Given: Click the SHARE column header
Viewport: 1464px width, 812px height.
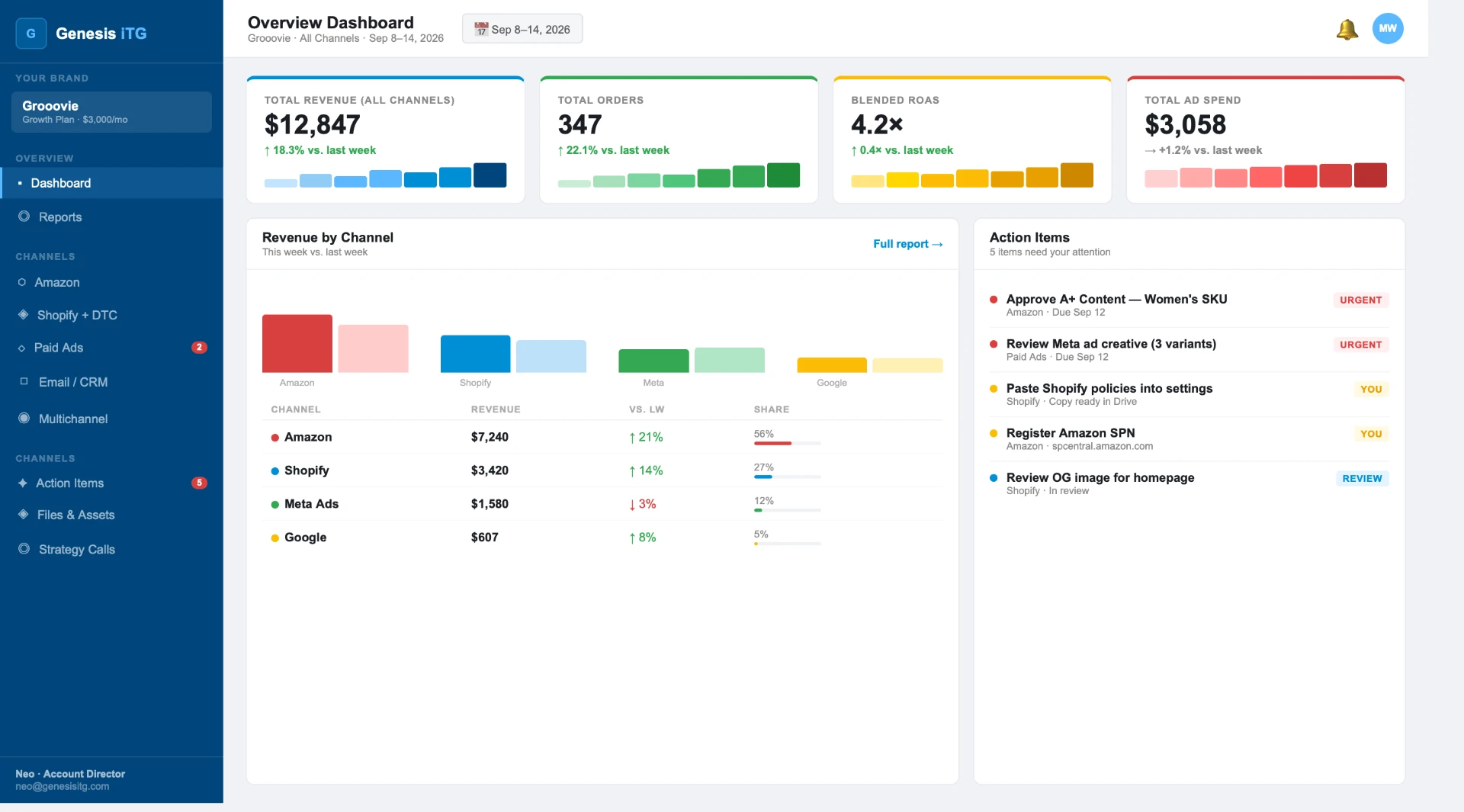Looking at the screenshot, I should pos(772,409).
